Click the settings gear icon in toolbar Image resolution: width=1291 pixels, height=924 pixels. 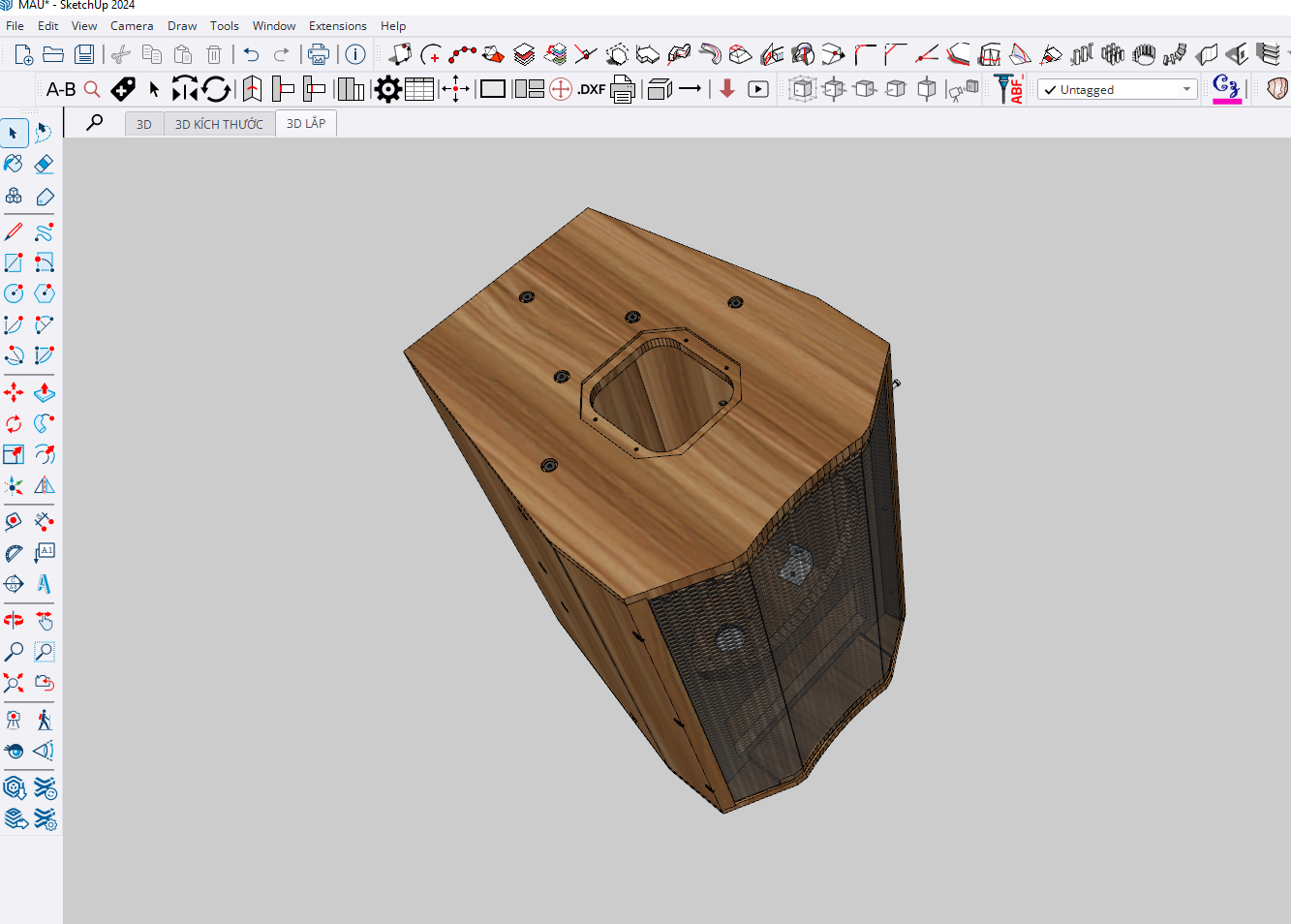[387, 90]
